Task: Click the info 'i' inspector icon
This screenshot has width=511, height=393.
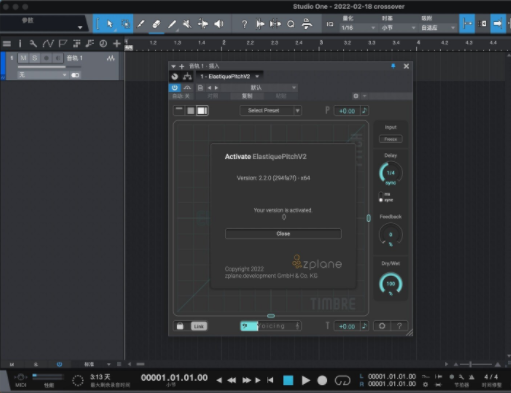Action: 20,43
